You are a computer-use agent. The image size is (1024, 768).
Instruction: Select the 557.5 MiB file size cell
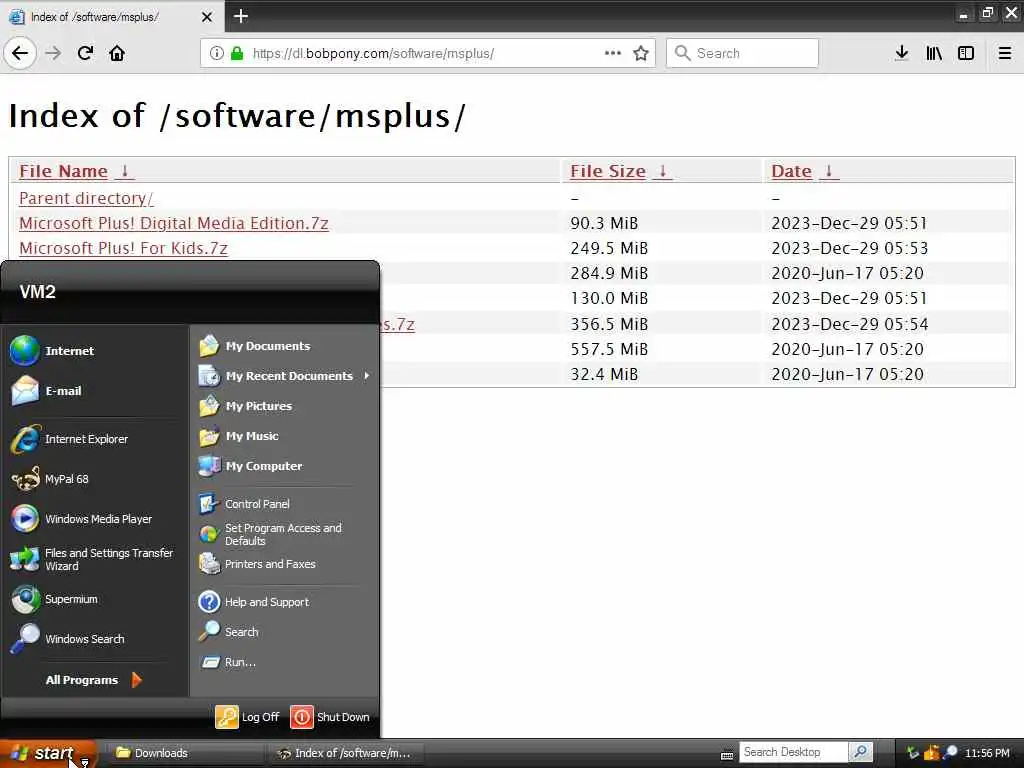pyautogui.click(x=609, y=349)
